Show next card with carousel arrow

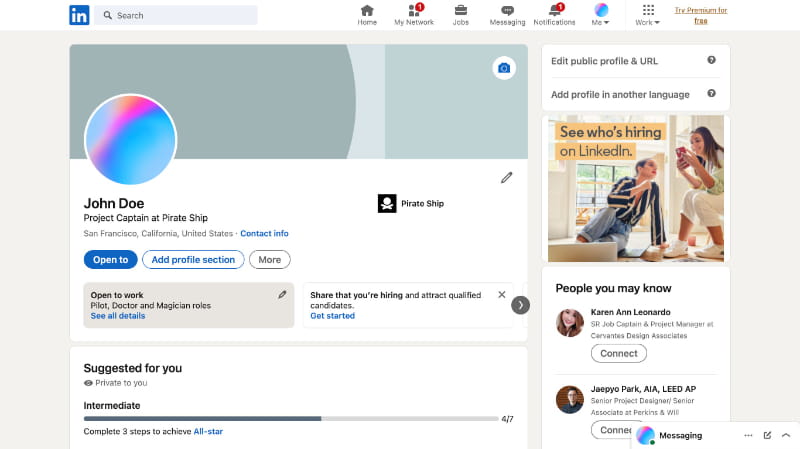click(520, 305)
